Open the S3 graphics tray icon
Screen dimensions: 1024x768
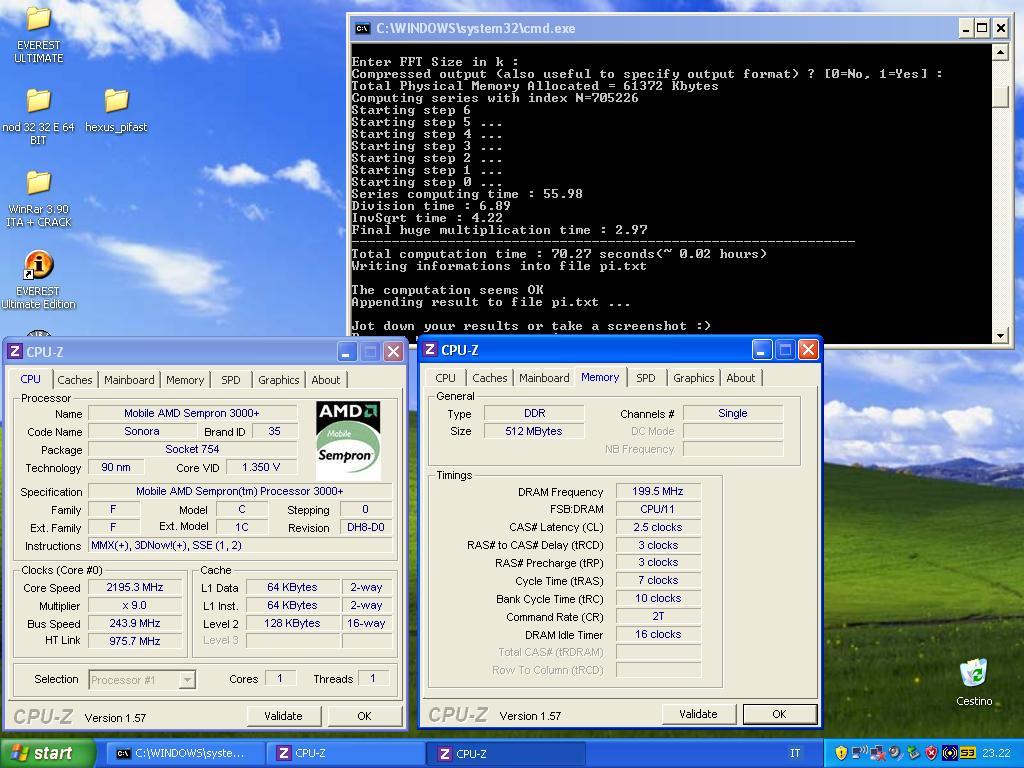968,753
